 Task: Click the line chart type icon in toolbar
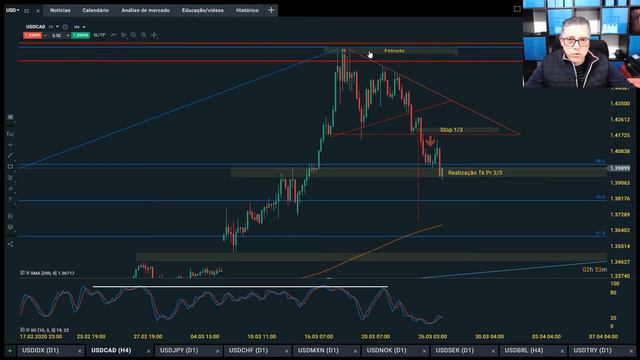(113, 35)
